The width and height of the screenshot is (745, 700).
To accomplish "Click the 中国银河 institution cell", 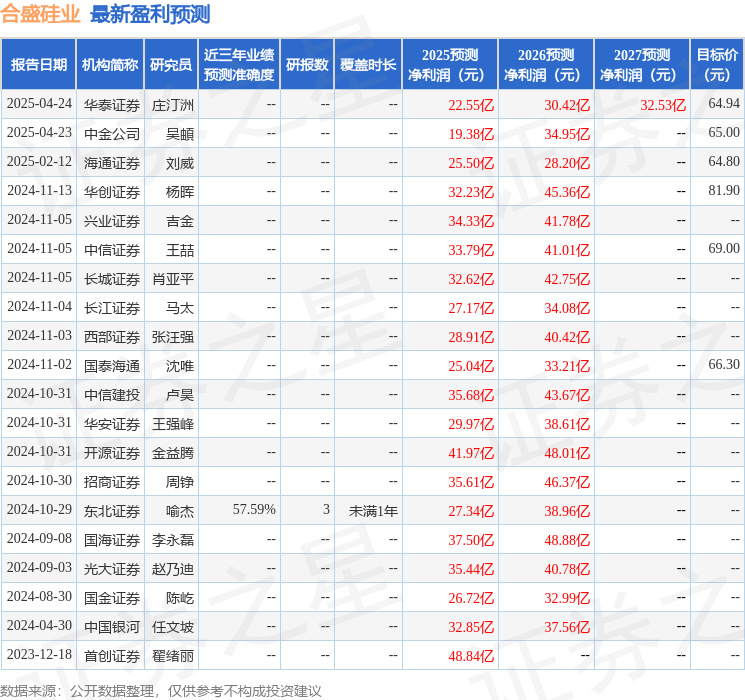I will [x=112, y=626].
